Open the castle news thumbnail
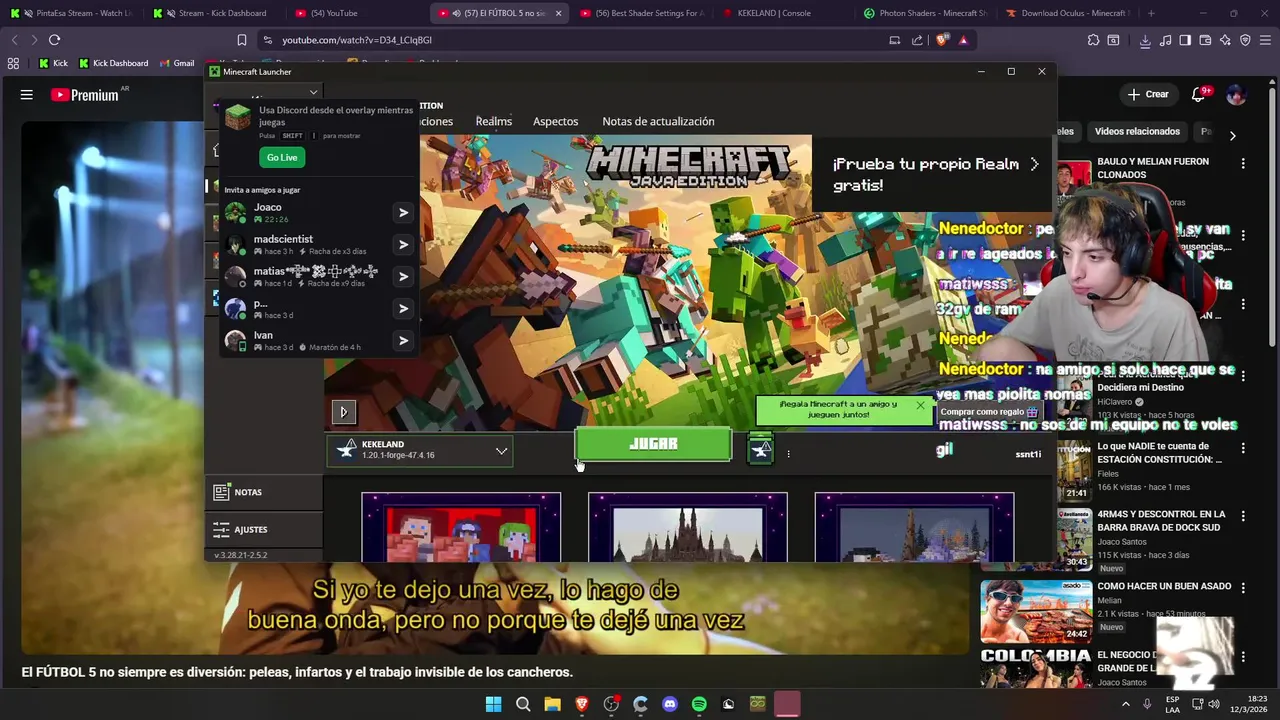The height and width of the screenshot is (720, 1280). pyautogui.click(x=687, y=527)
